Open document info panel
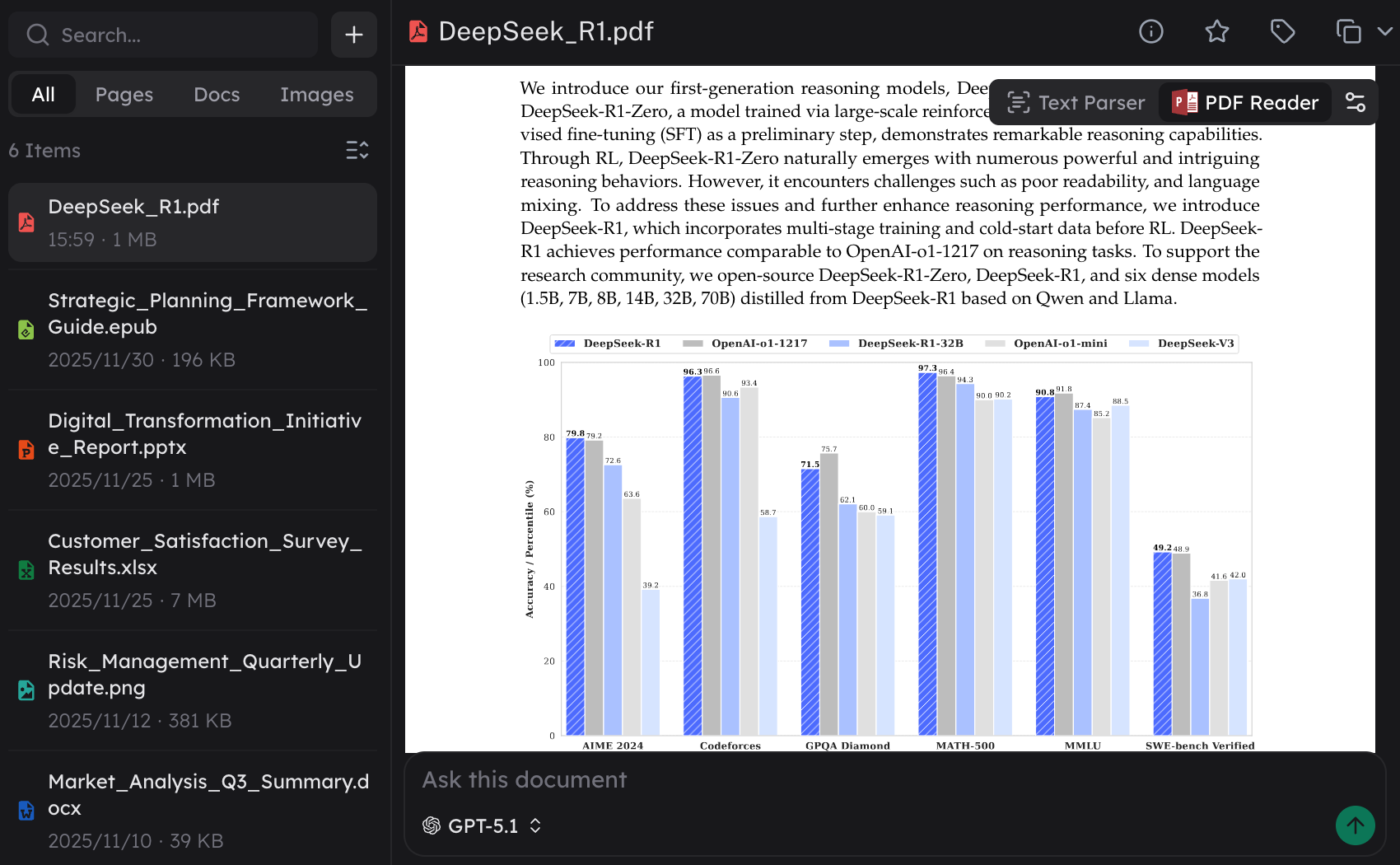Screen dimensions: 1400x865 (x=1150, y=31)
